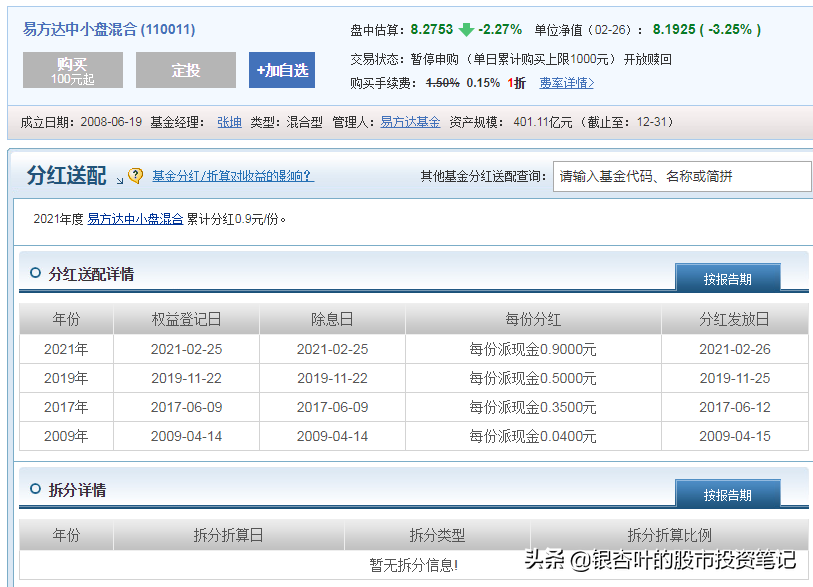This screenshot has height=587, width=813.
Task: Click the green down-arrow estimate icon
Action: tap(466, 30)
